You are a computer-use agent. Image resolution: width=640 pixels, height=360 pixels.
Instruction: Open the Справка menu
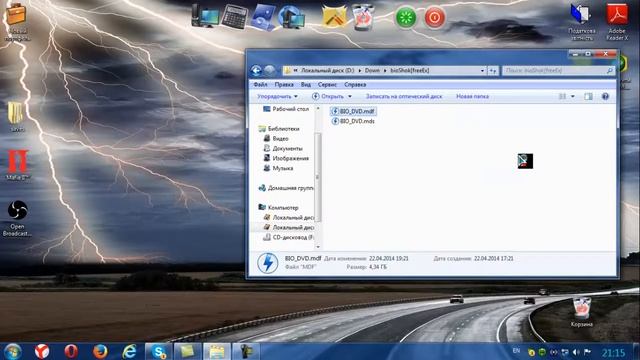pos(355,84)
